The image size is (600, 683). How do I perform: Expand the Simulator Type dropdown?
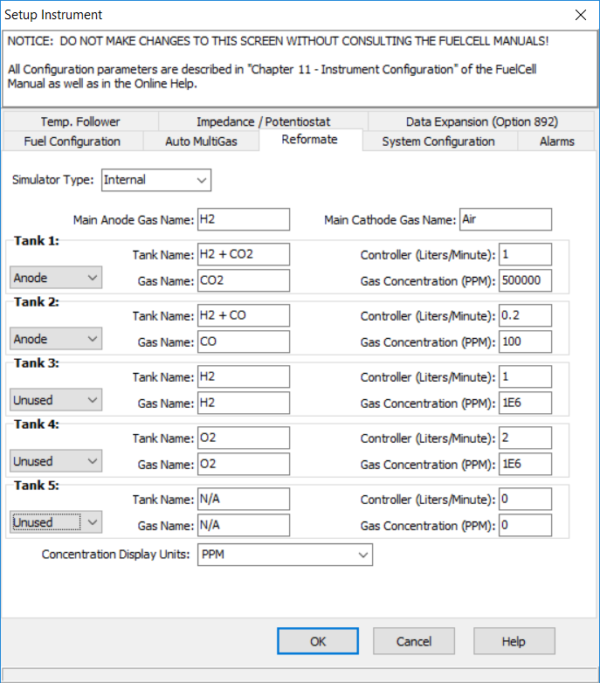pos(156,180)
